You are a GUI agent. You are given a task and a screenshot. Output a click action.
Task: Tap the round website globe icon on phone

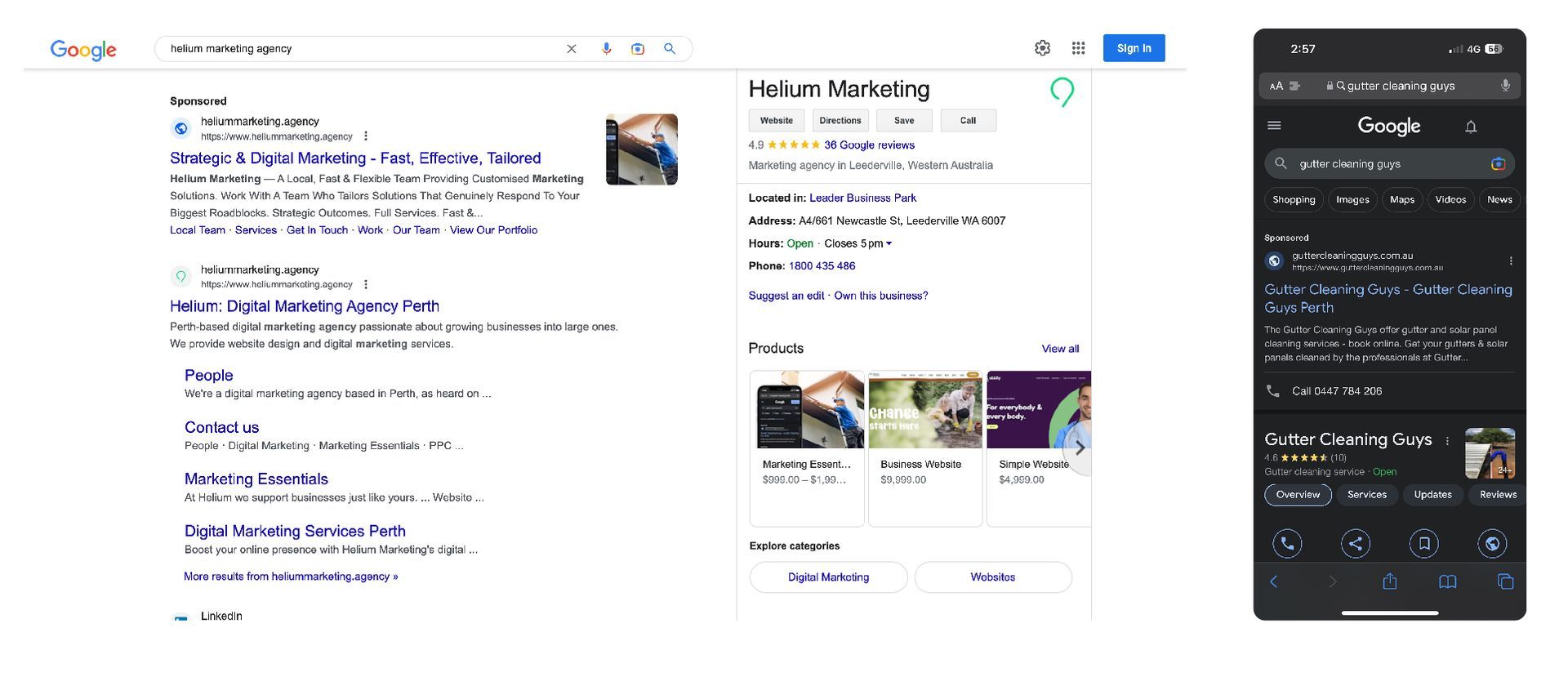coord(1492,544)
